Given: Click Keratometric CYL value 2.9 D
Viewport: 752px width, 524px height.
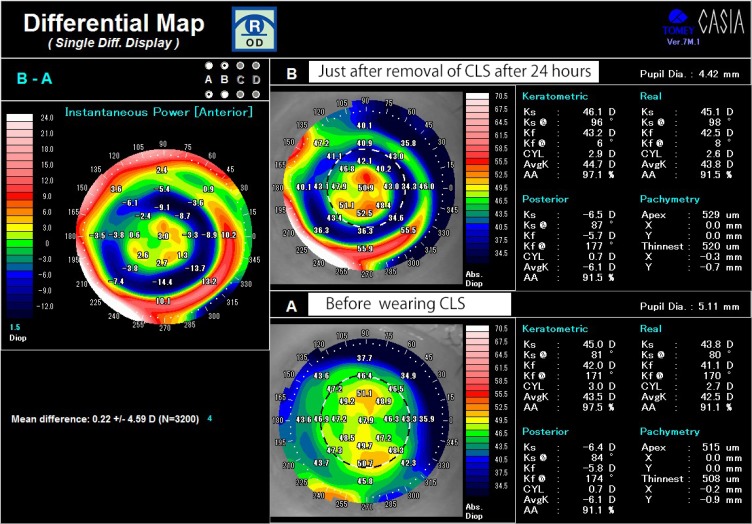Looking at the screenshot, I should tap(602, 154).
